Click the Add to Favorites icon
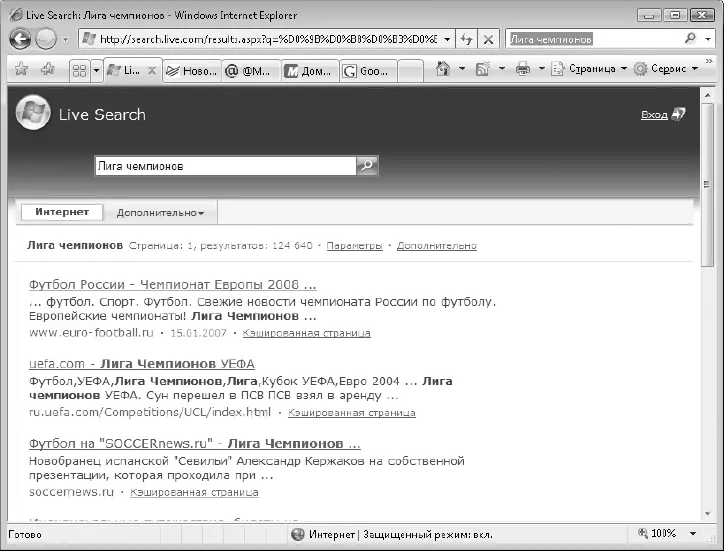Viewport: 724px width, 552px height. (46, 69)
